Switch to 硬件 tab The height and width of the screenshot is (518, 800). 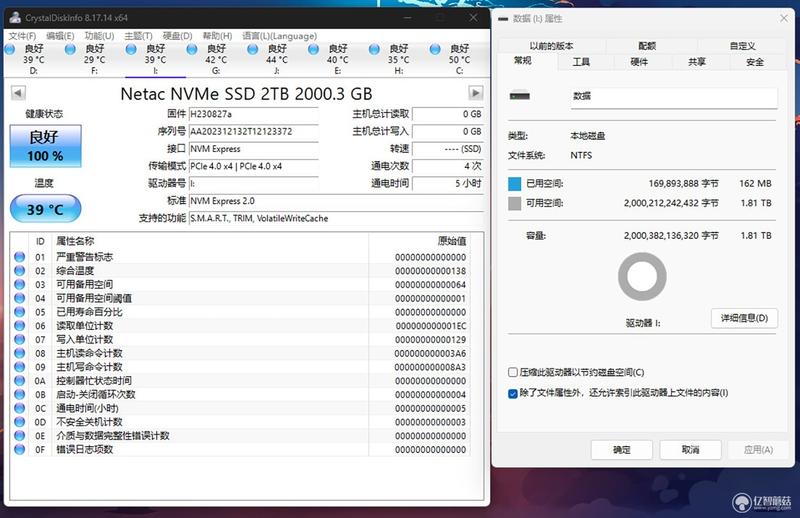(639, 62)
